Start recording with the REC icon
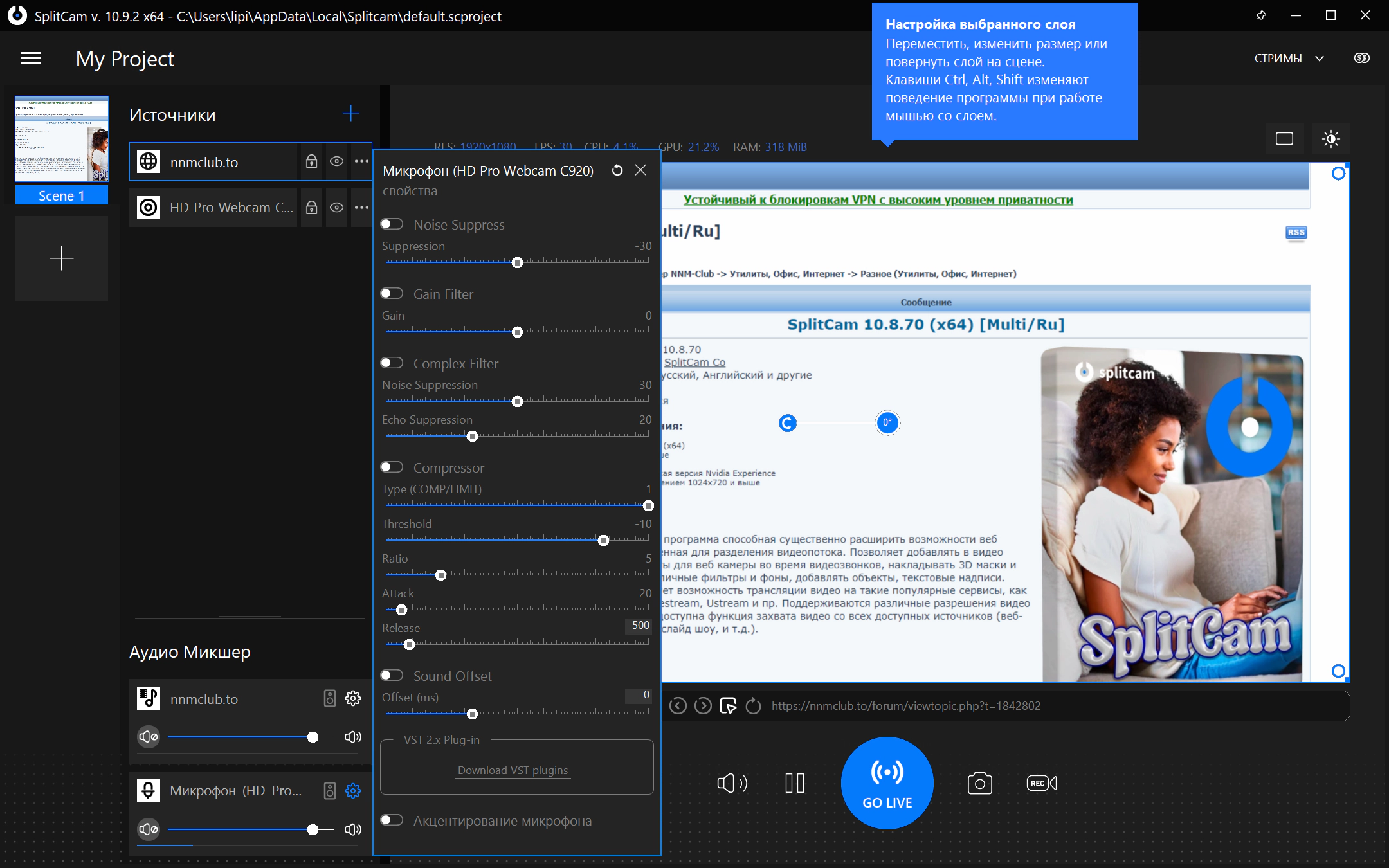Viewport: 1389px width, 868px height. coord(1041,783)
